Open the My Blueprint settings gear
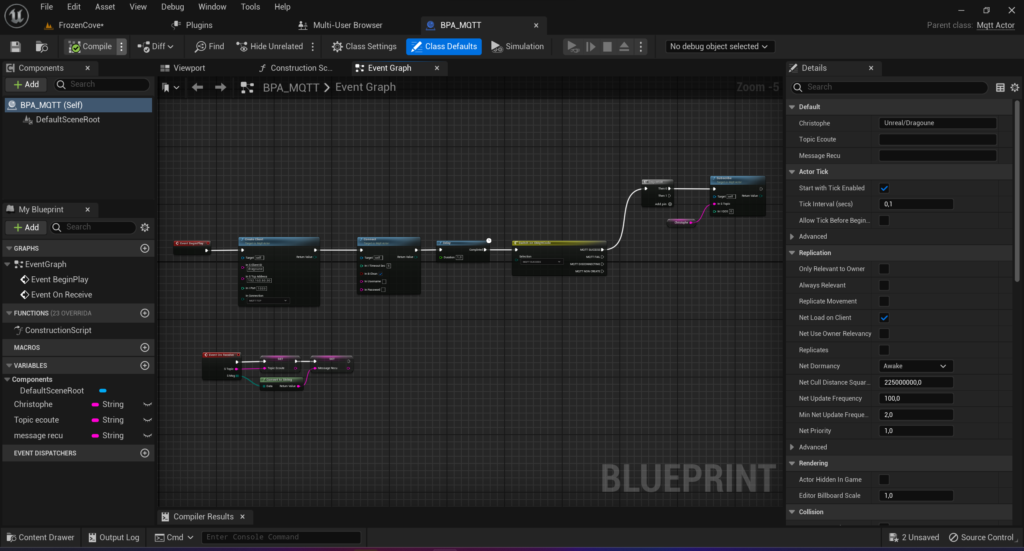 coord(145,227)
